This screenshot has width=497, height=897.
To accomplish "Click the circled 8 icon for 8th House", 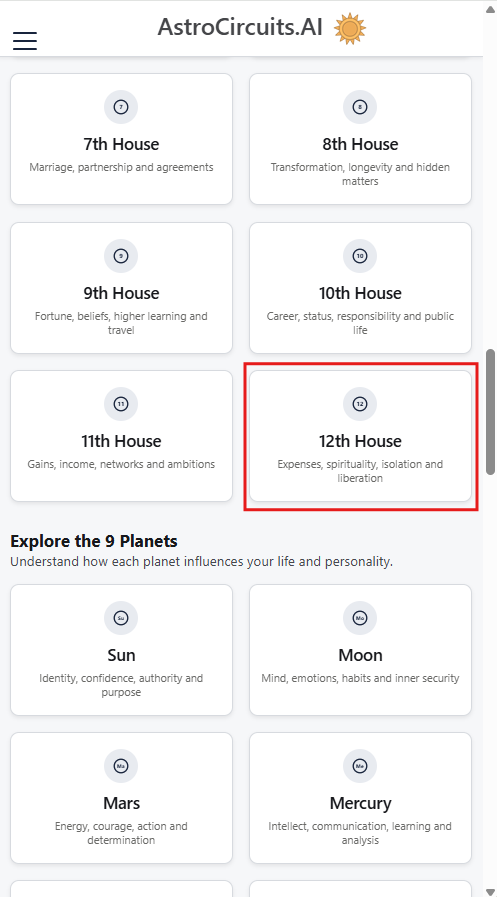I will 360,107.
